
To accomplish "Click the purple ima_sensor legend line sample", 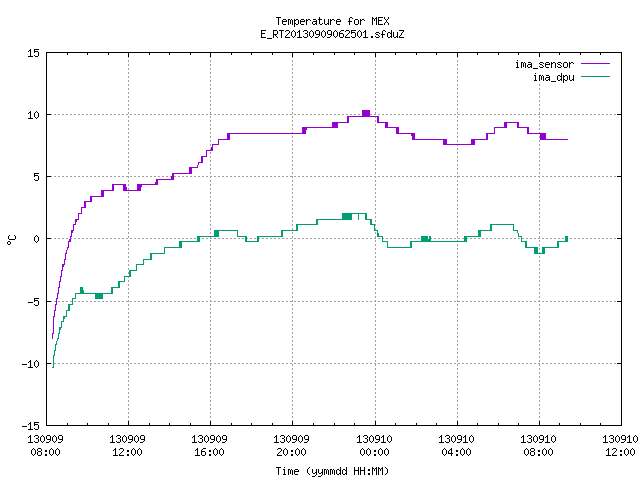I will pos(595,64).
